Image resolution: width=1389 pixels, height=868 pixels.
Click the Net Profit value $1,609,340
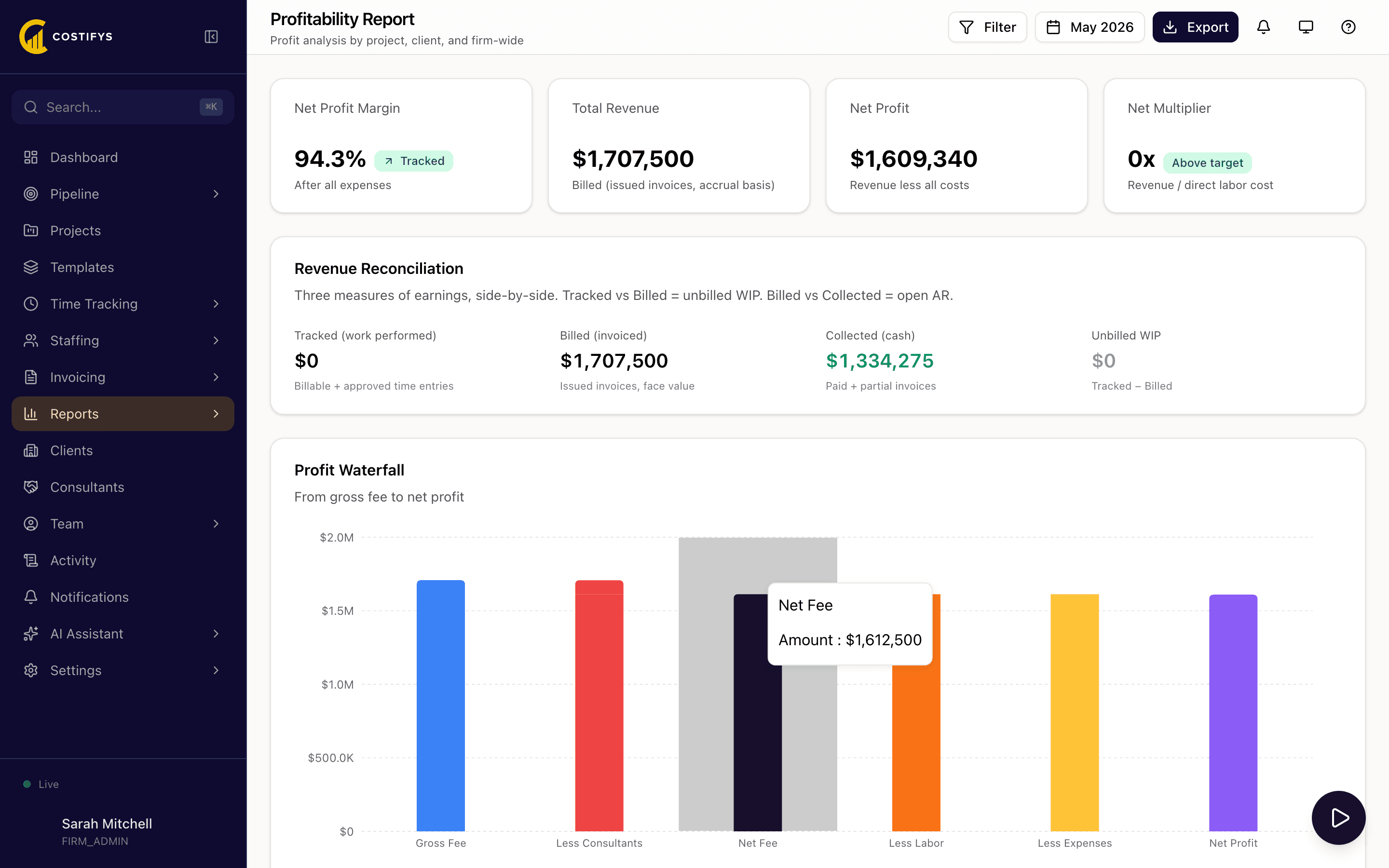point(913,159)
